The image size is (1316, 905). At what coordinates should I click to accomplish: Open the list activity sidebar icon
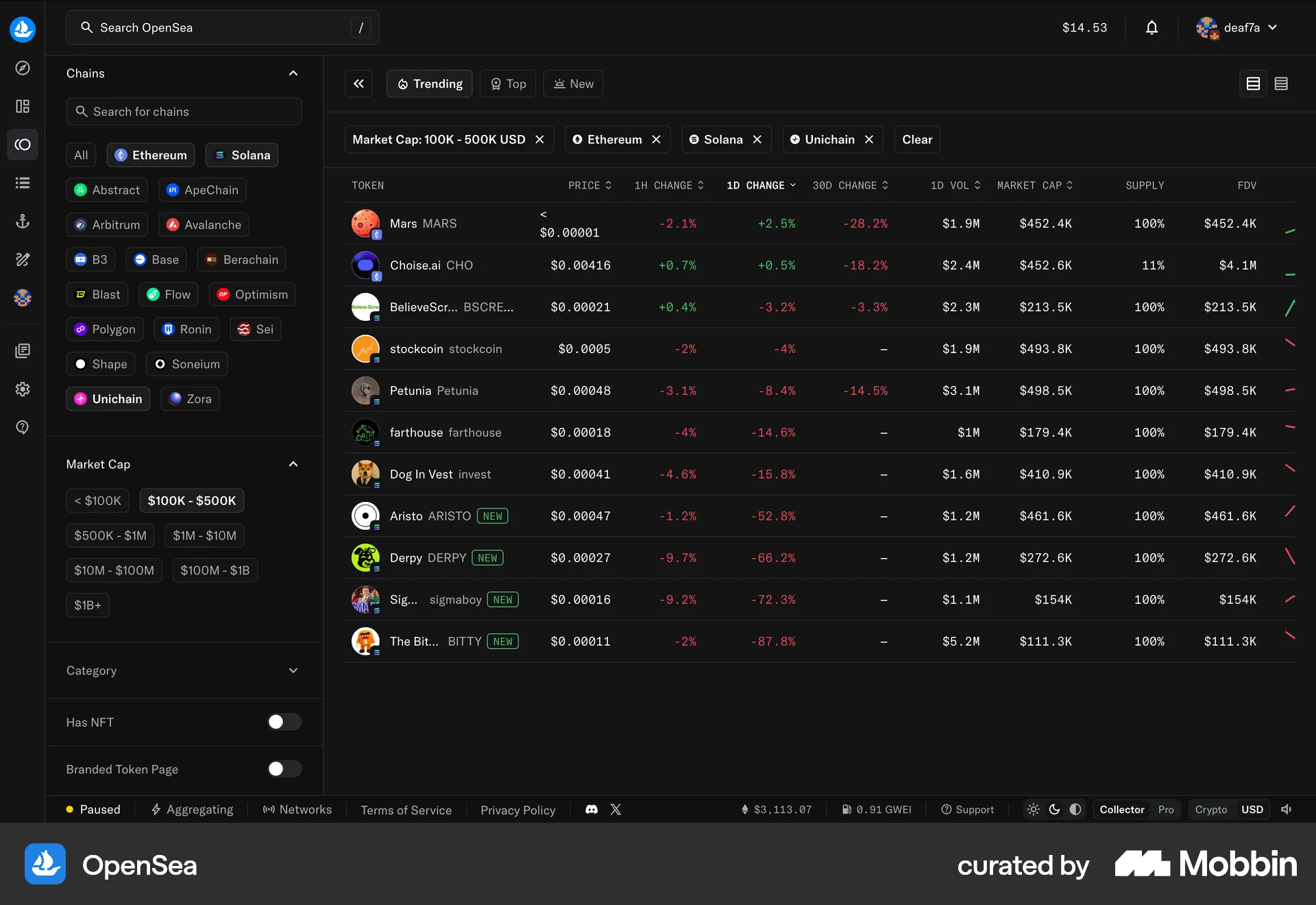click(23, 183)
